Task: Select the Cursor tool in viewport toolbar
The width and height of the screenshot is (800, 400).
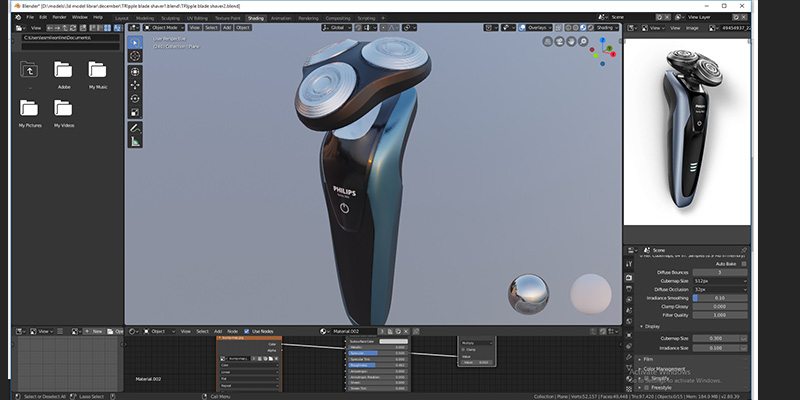Action: point(135,56)
